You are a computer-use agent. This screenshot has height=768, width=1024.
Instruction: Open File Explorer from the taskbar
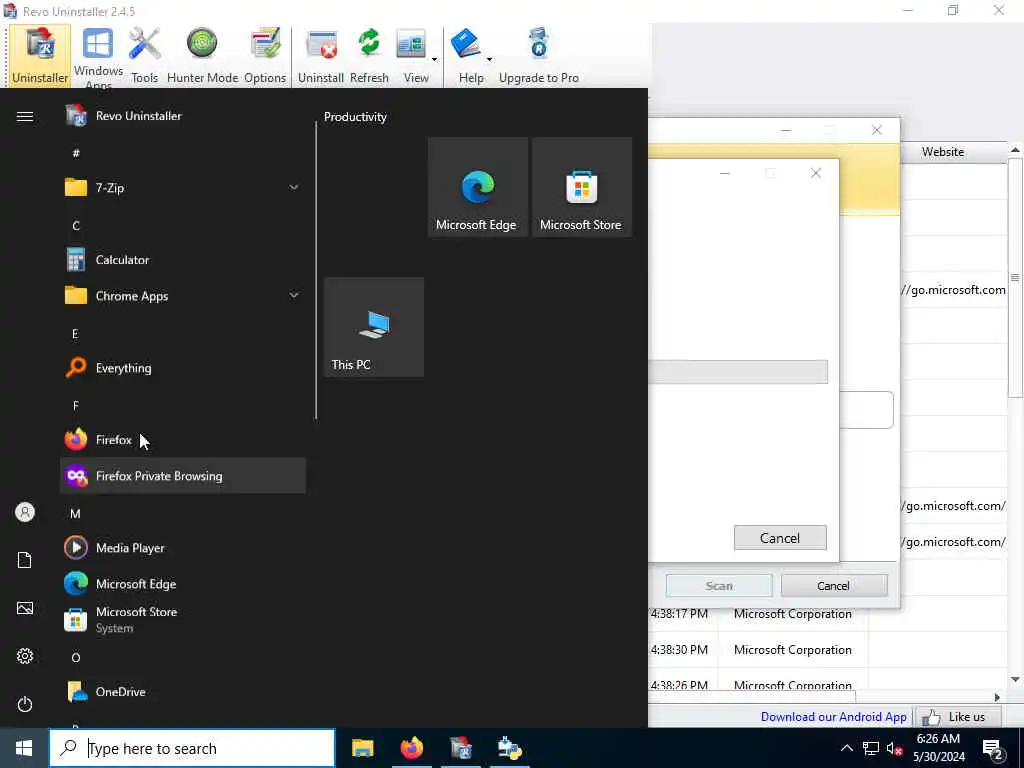coord(362,748)
